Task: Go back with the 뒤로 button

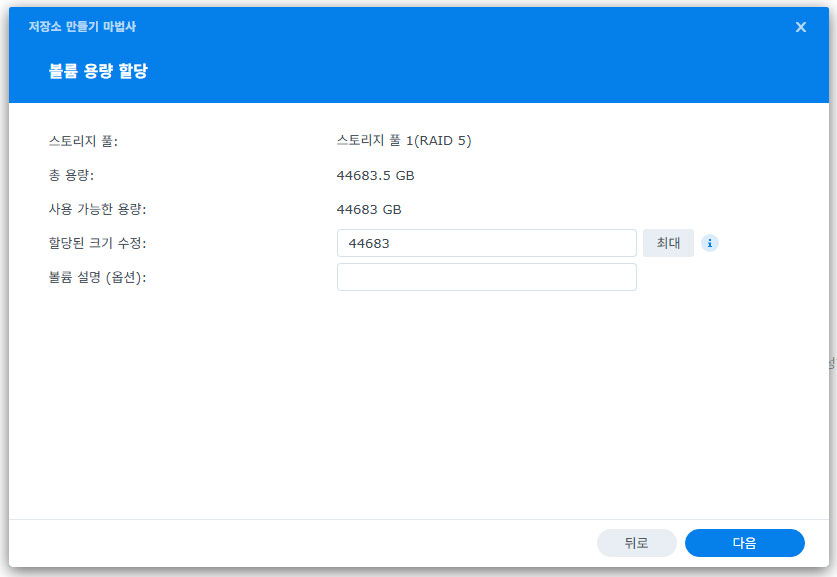Action: 636,542
